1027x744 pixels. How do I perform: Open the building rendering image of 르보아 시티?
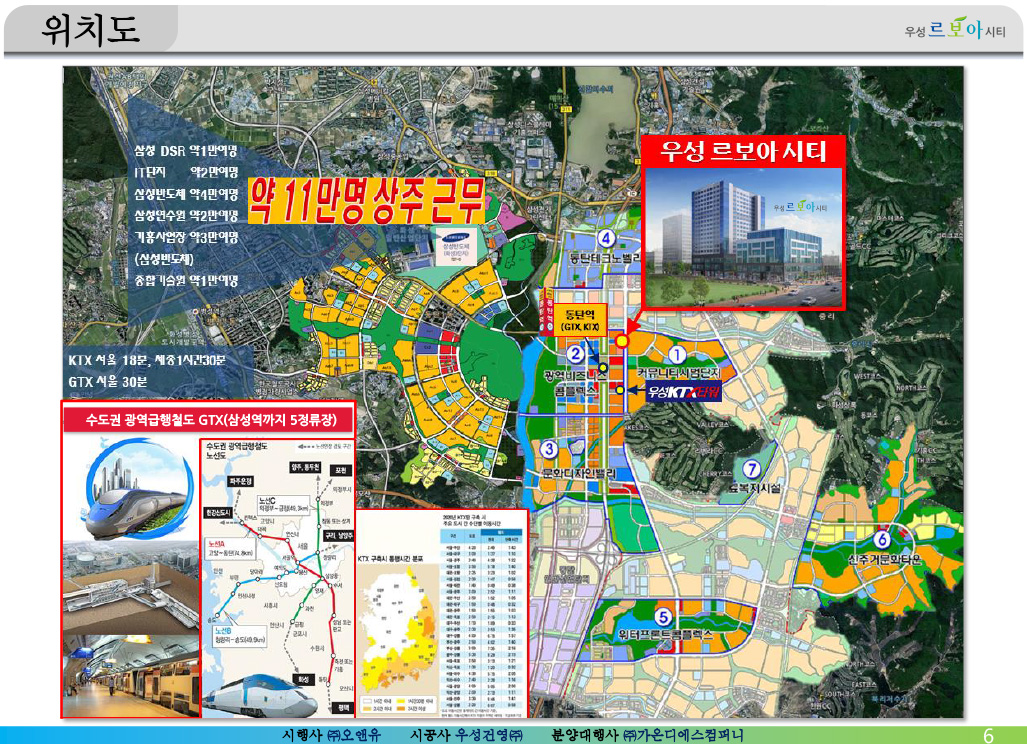(x=743, y=236)
